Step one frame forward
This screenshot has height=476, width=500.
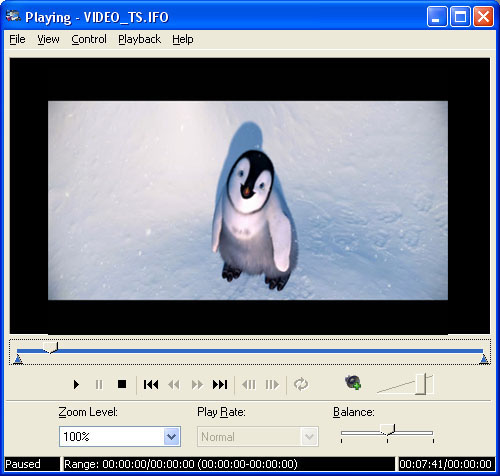tap(272, 385)
